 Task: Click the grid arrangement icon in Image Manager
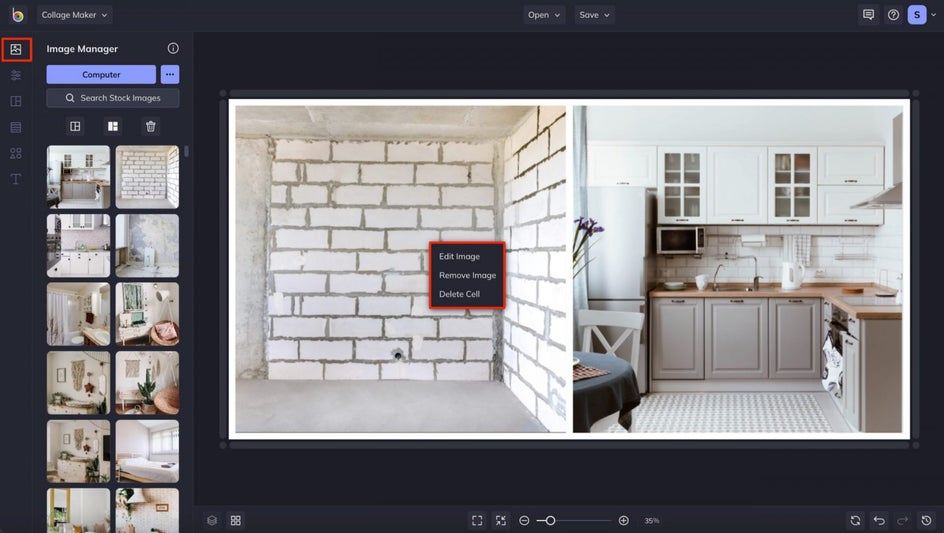pos(113,126)
